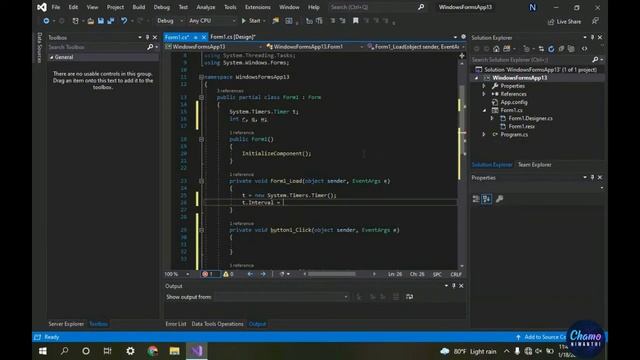This screenshot has height=360, width=640.
Task: Click Sync with Active Document icon
Action: pos(541,49)
